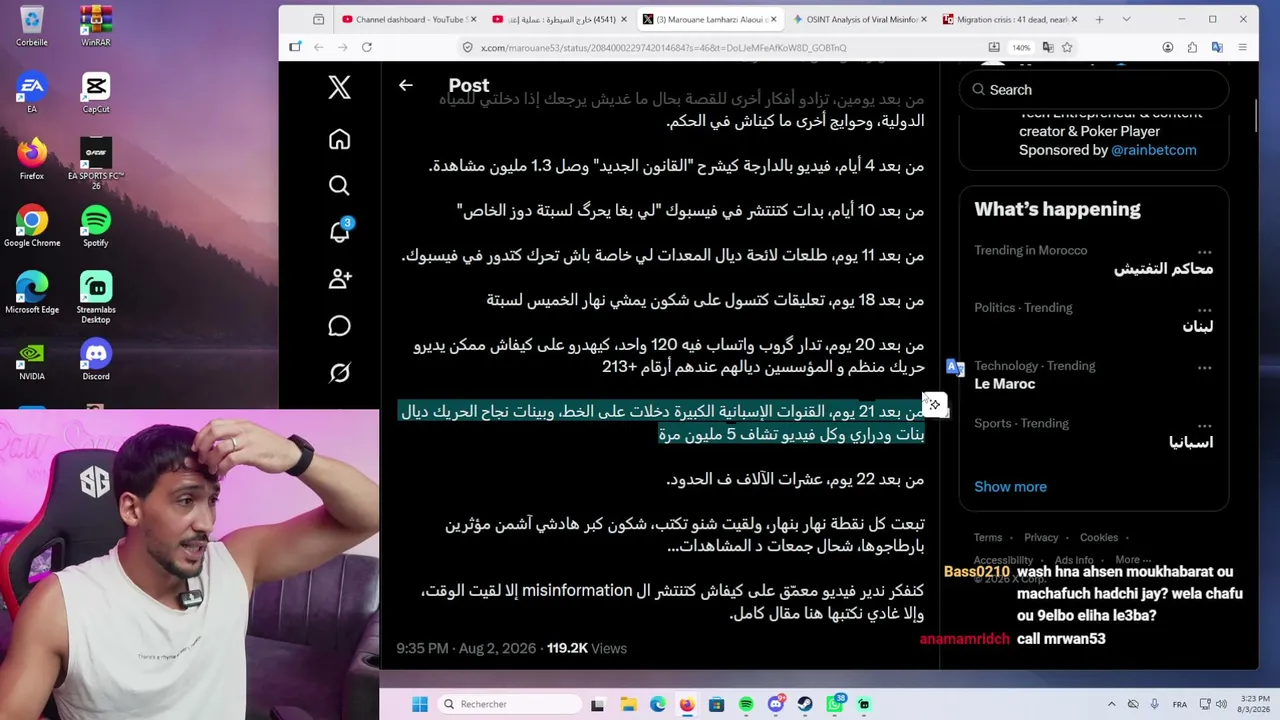Open more options for Le Maroc trend
Screen dimensions: 1280x720
(x=1204, y=367)
